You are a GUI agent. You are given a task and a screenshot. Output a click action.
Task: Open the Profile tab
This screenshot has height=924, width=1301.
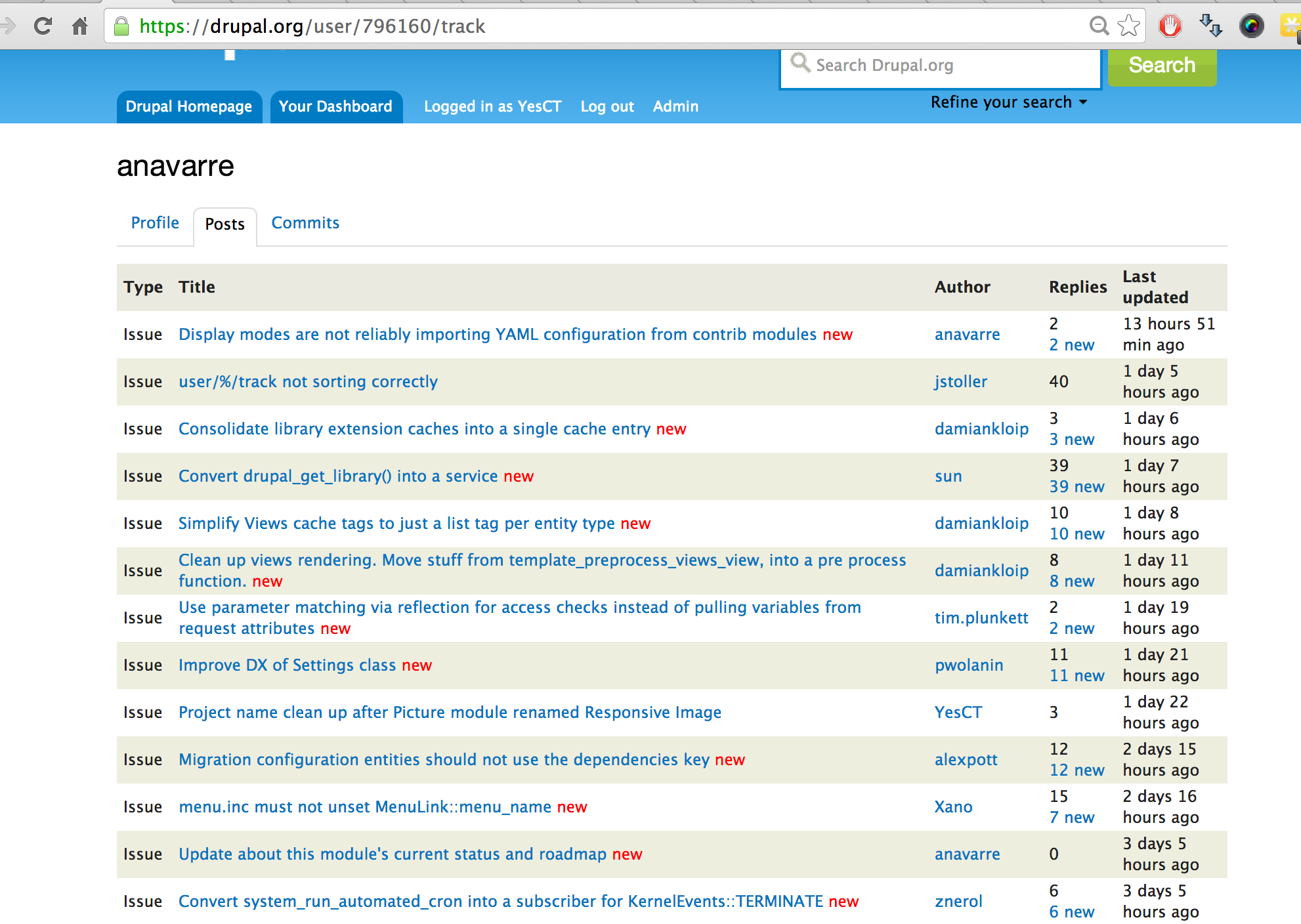[x=155, y=223]
